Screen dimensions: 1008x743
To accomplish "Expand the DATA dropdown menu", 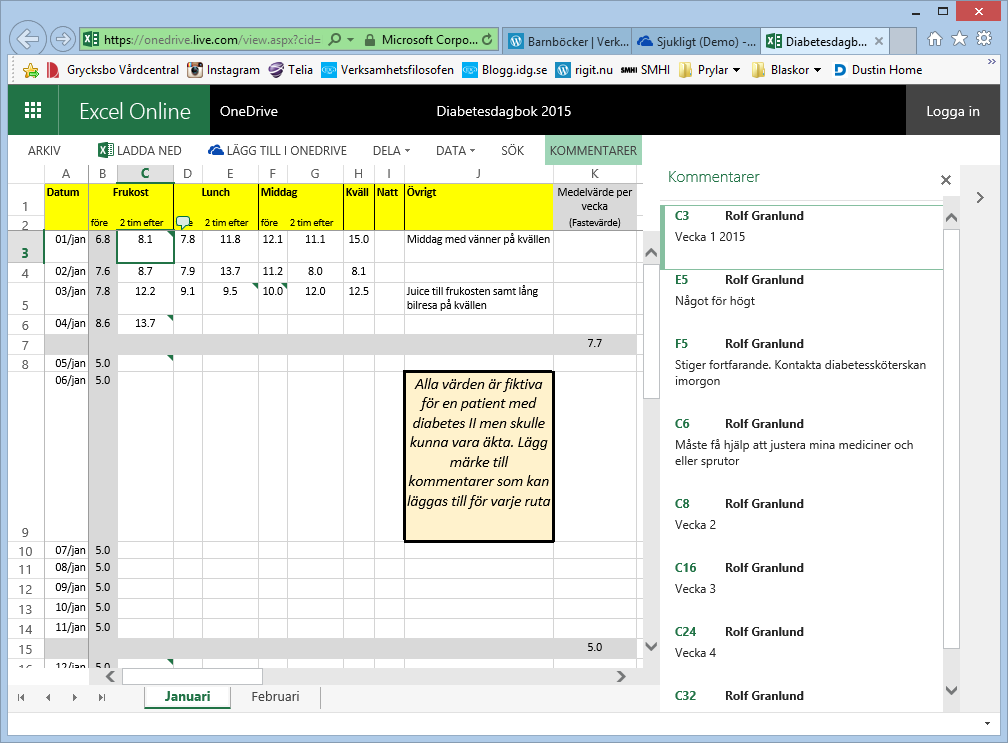I will coord(456,151).
